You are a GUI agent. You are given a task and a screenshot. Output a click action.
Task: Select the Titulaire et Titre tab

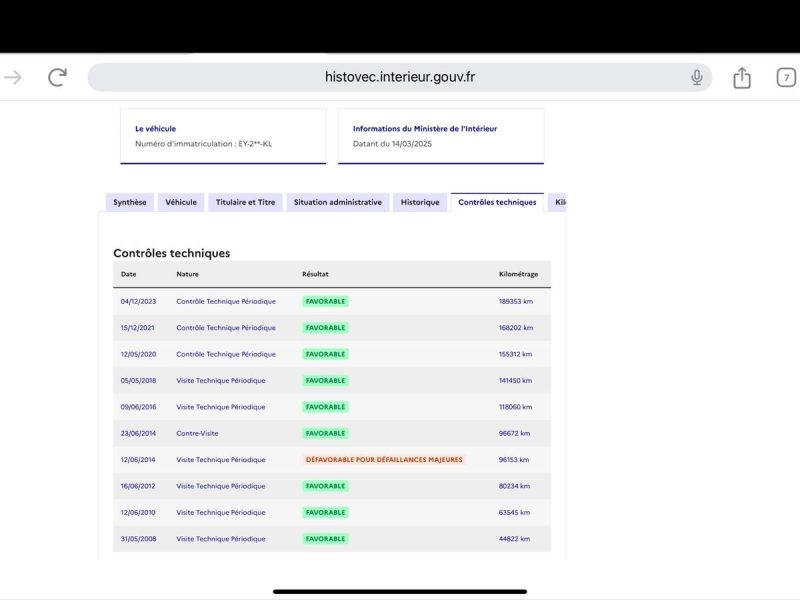pyautogui.click(x=245, y=202)
